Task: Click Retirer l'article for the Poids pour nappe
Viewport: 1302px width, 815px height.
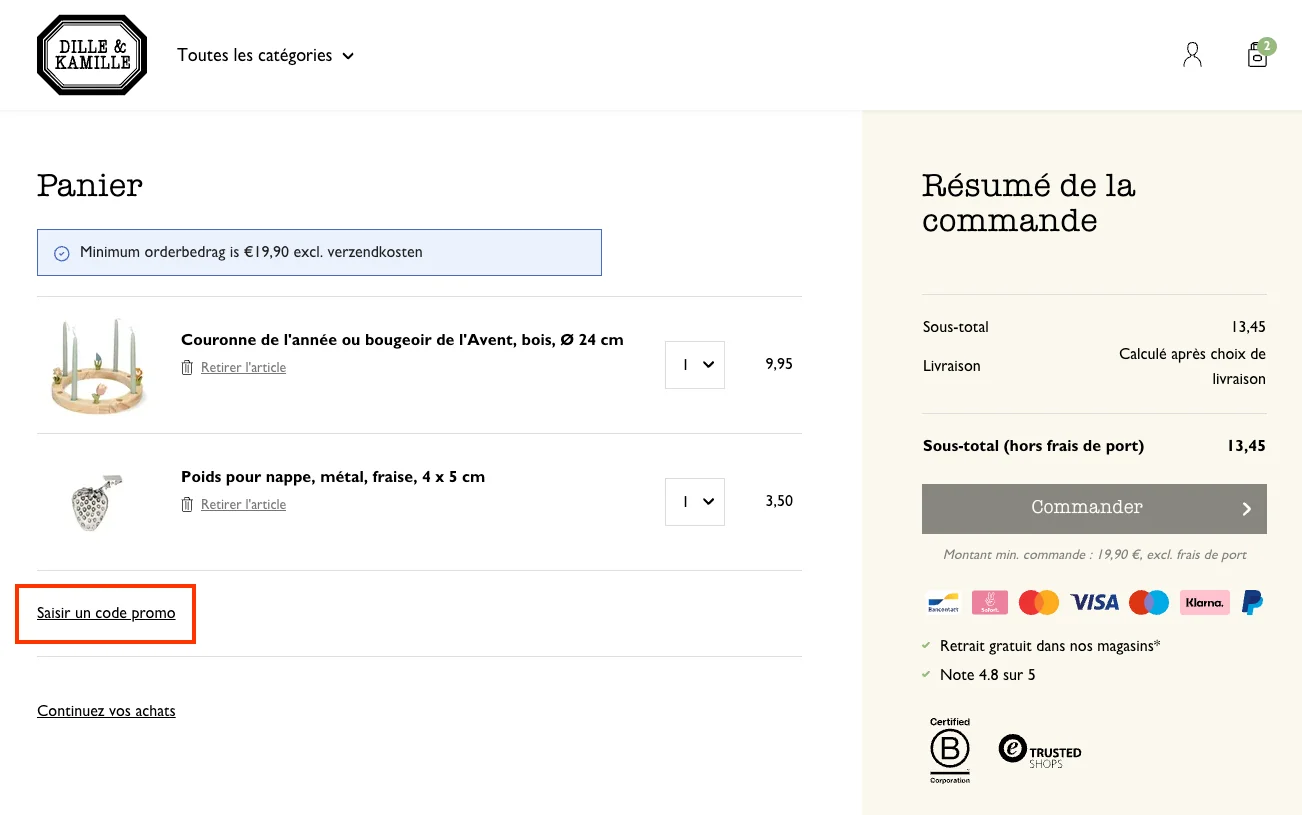Action: (243, 505)
